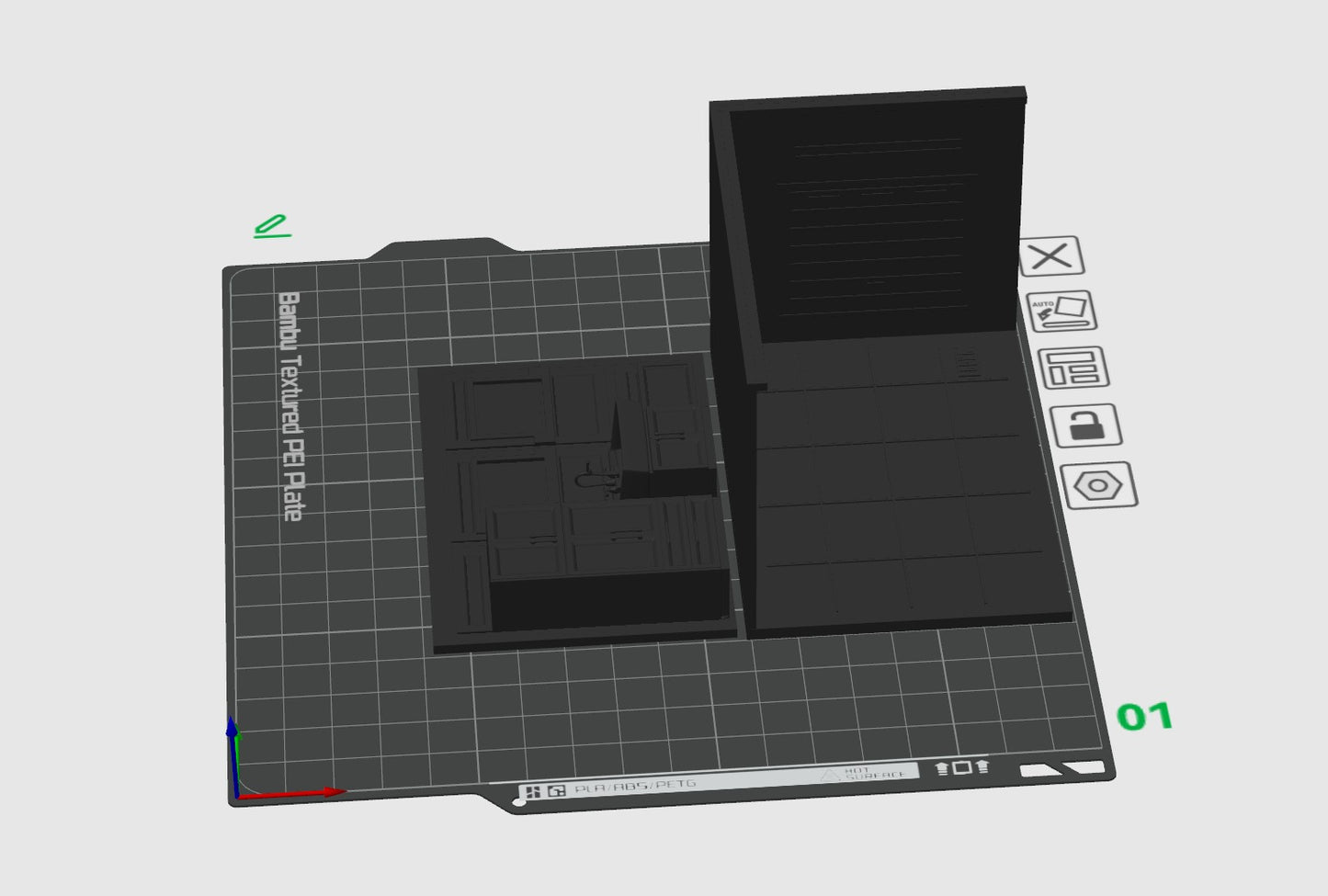Click the PLA/ABS/PETG plate label
This screenshot has height=896, width=1328.
pyautogui.click(x=634, y=787)
